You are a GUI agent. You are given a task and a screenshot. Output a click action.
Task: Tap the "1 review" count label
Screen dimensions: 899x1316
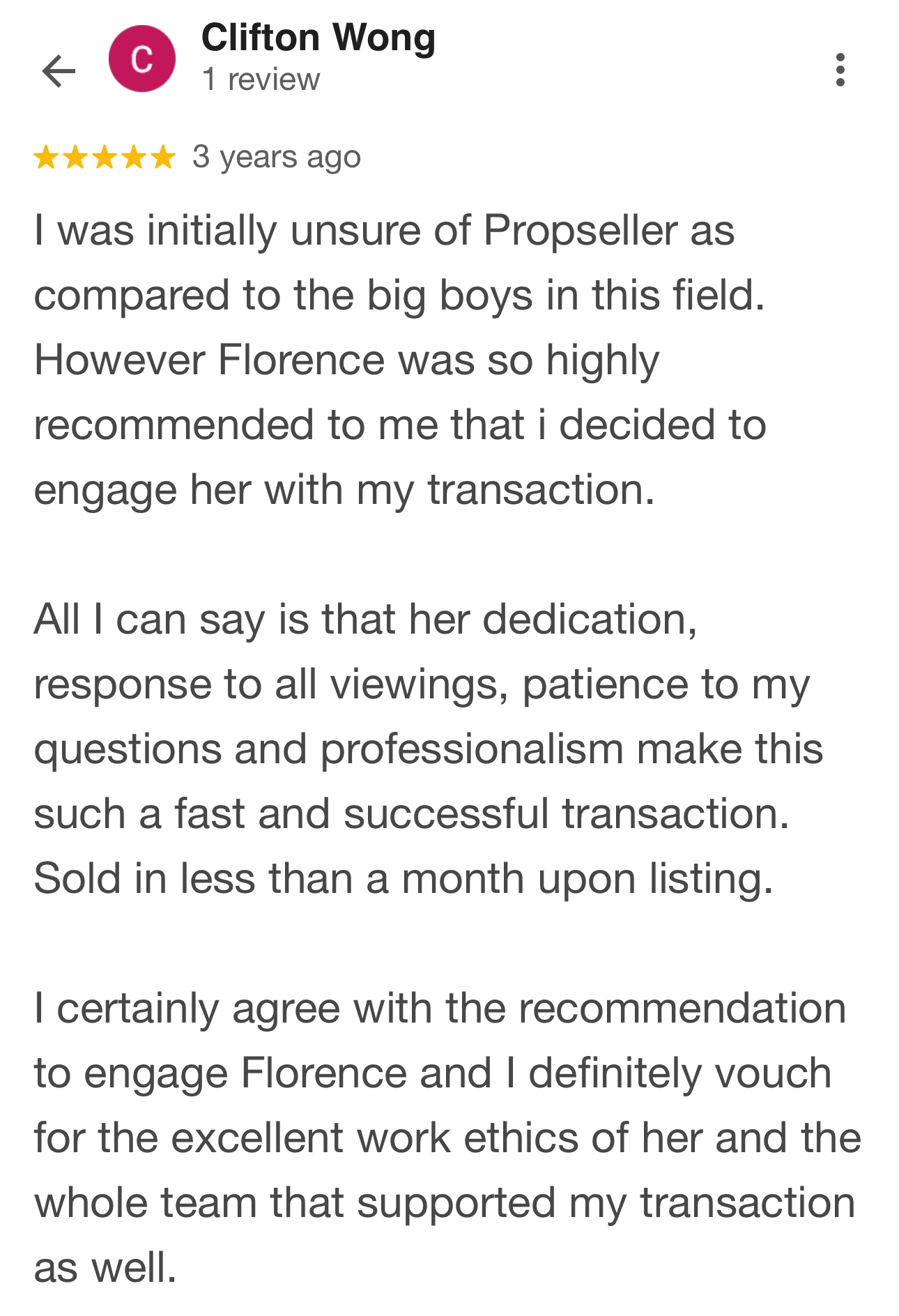[x=261, y=79]
